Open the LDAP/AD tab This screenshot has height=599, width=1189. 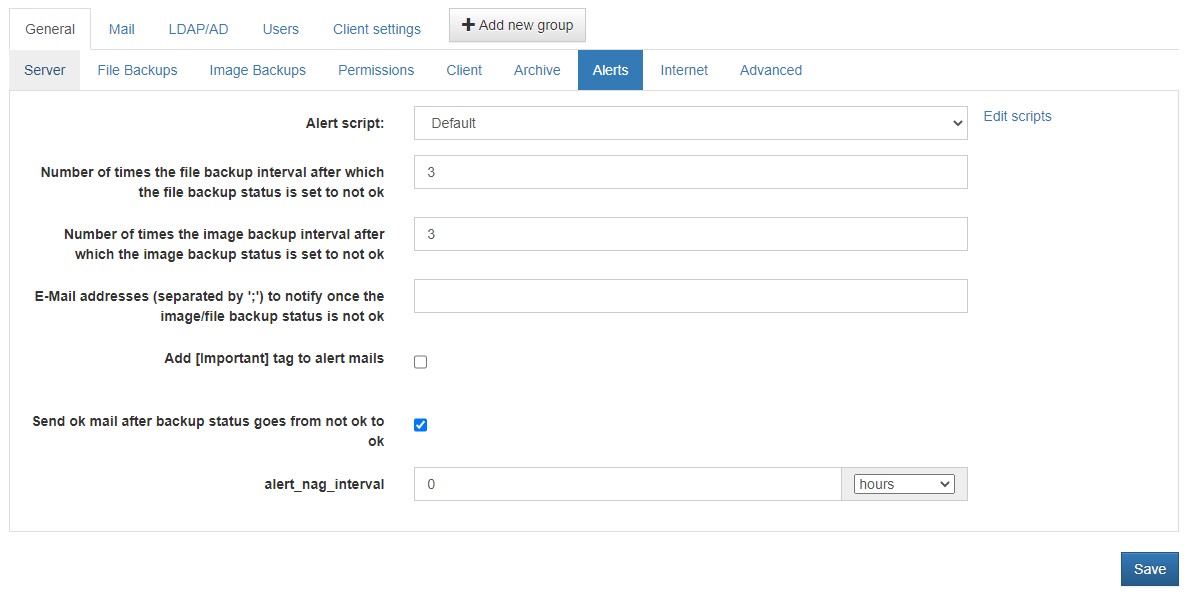(x=198, y=30)
